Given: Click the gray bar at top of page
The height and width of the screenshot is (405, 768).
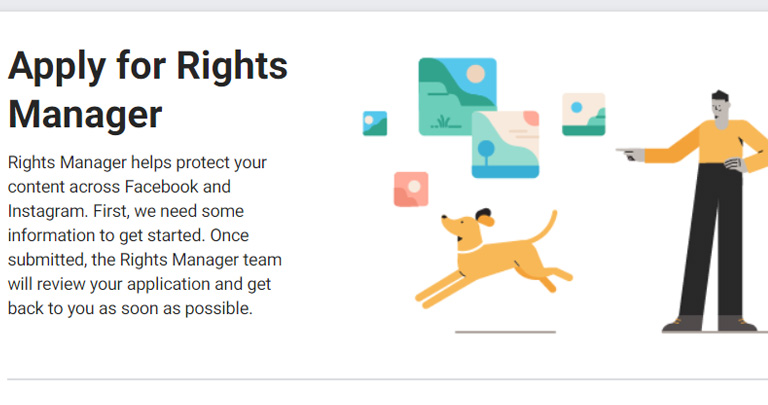Looking at the screenshot, I should 384,5.
